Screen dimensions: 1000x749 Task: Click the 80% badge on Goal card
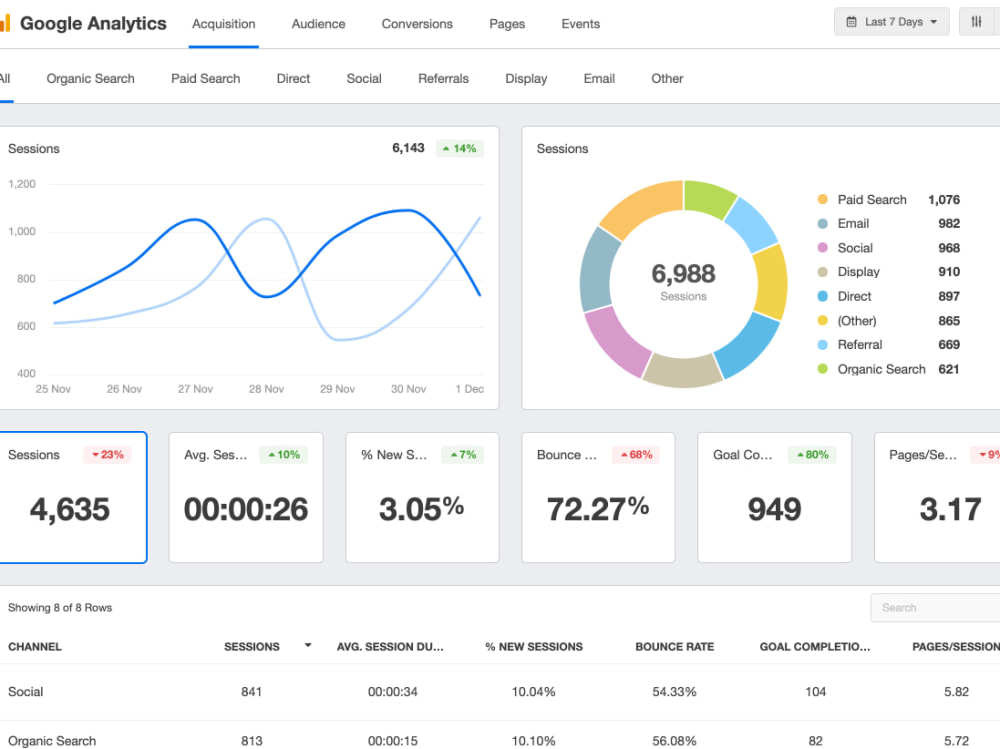pos(812,455)
